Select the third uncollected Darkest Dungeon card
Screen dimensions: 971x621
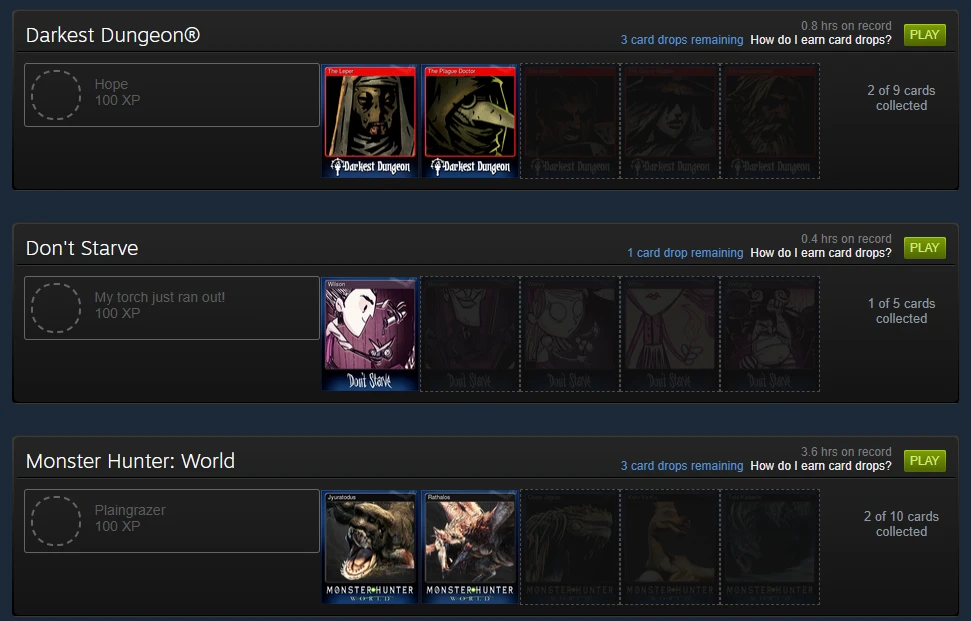tap(770, 121)
